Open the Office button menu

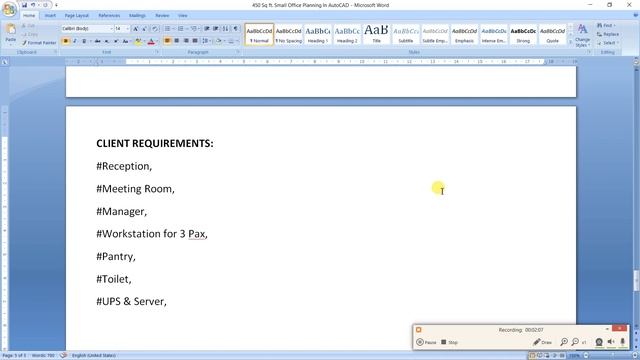pos(9,10)
